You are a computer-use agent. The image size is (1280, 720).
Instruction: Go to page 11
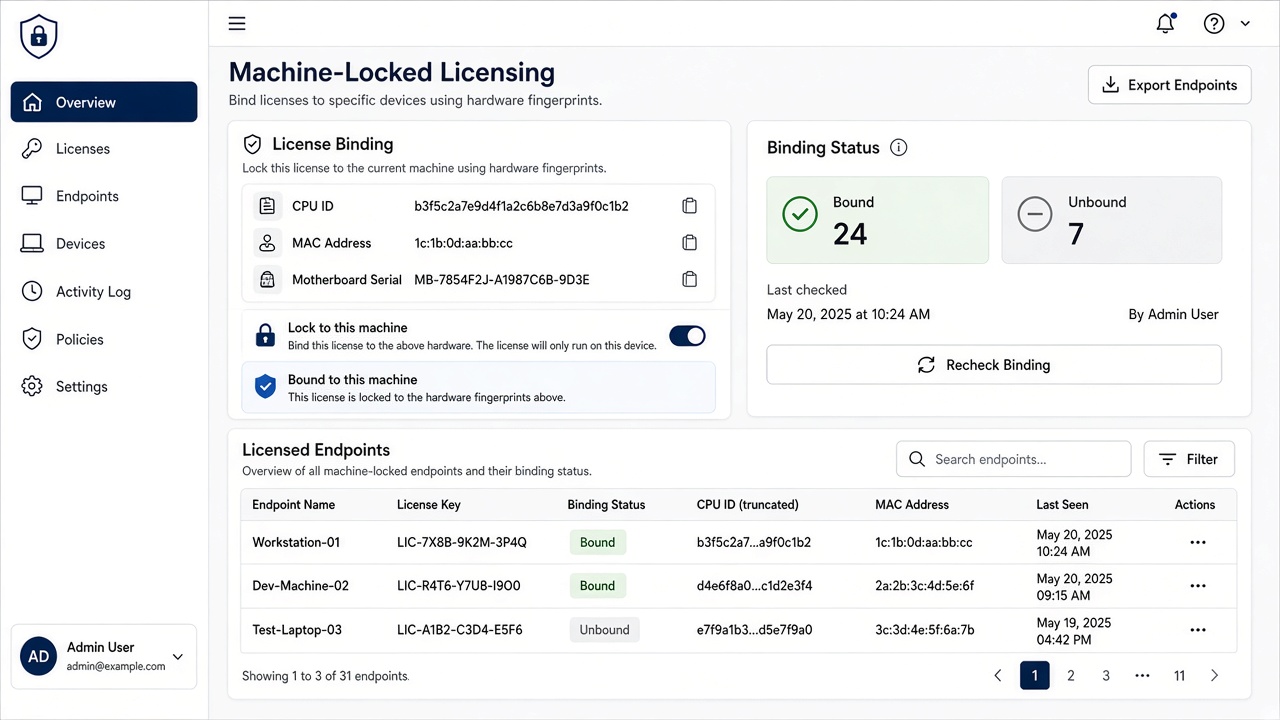coord(1179,676)
